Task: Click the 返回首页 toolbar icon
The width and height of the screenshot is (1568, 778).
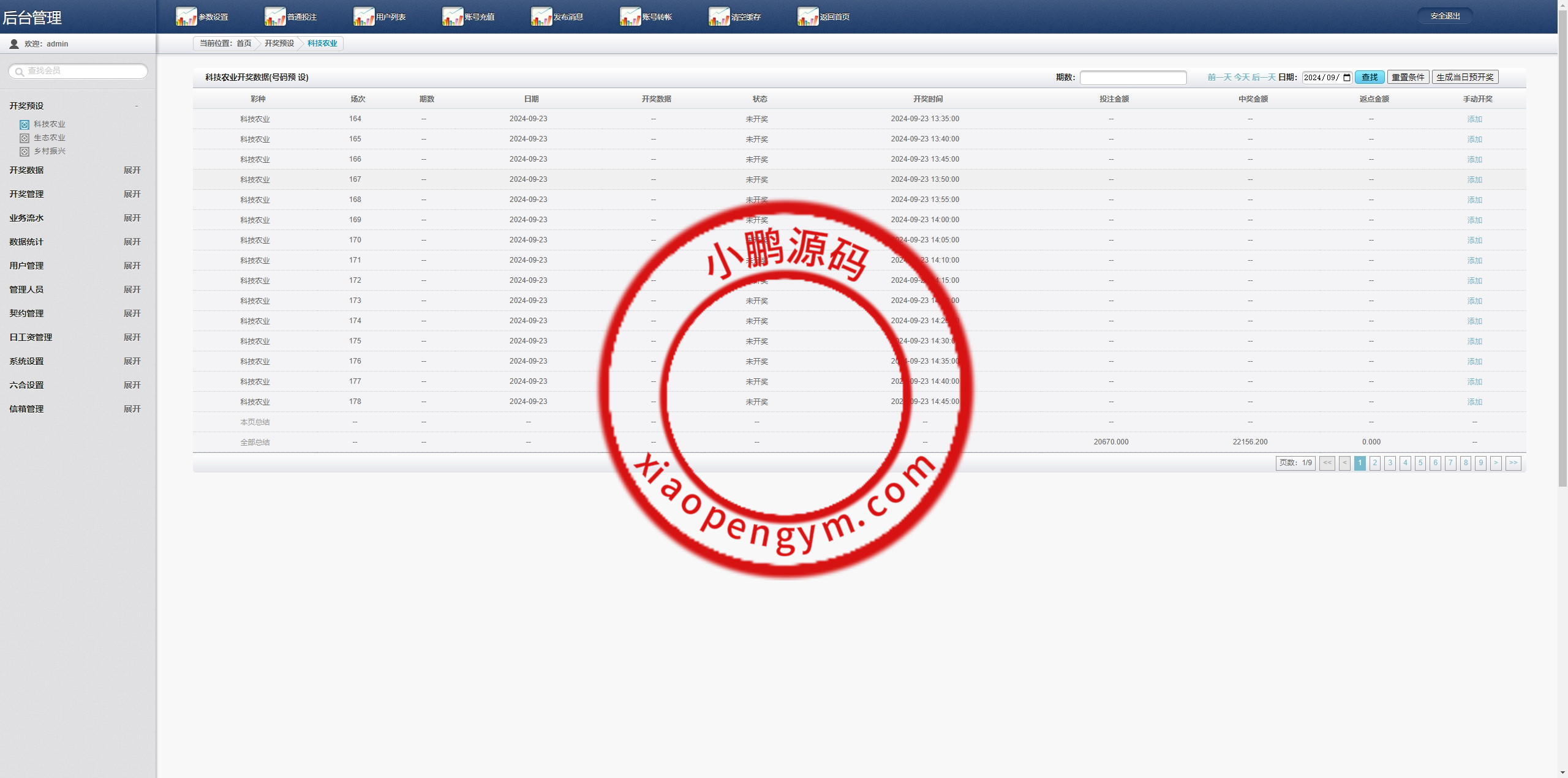Action: (x=807, y=17)
